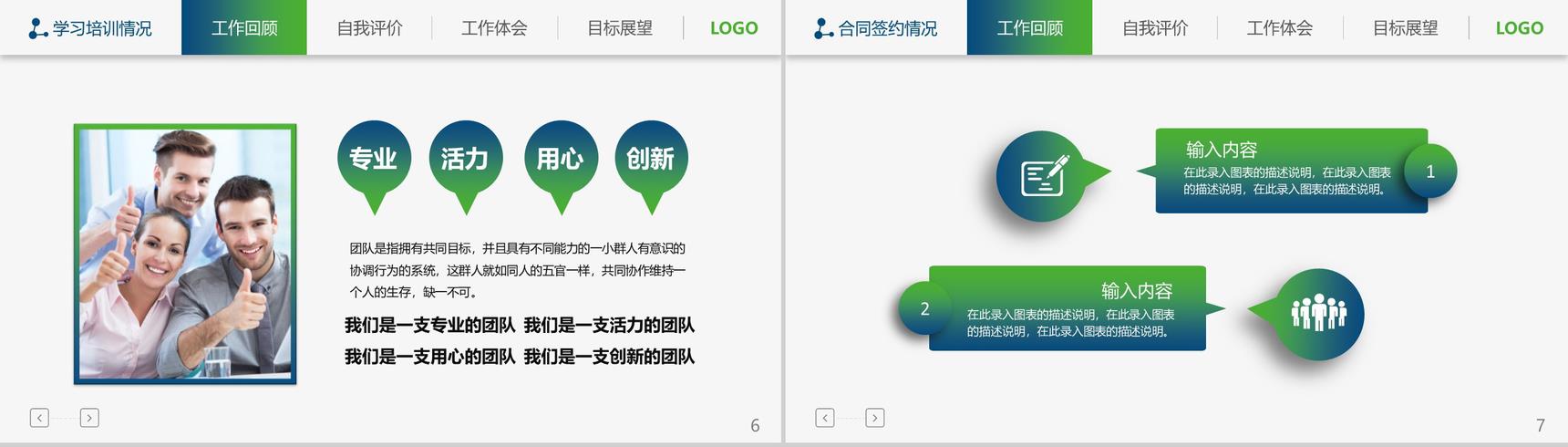Click the team thumbs-up photo

(185, 254)
